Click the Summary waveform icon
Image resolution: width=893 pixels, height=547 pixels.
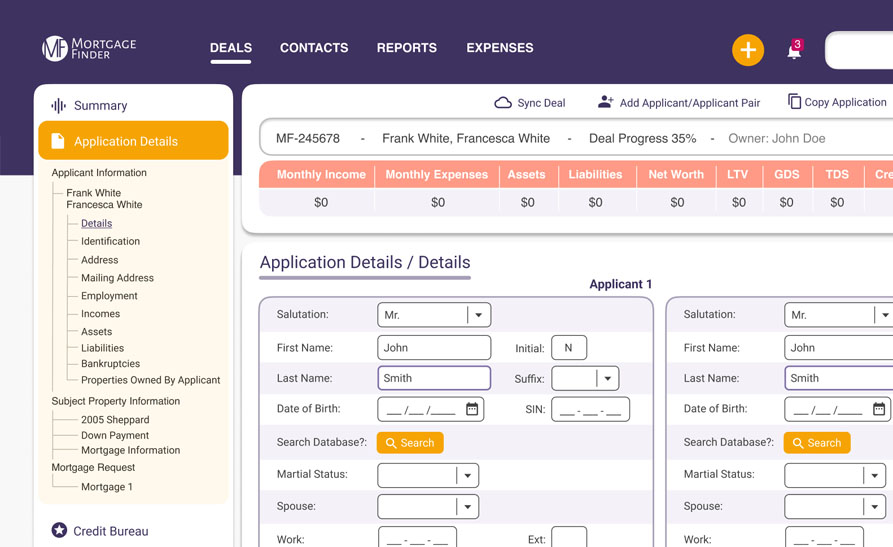[x=58, y=105]
